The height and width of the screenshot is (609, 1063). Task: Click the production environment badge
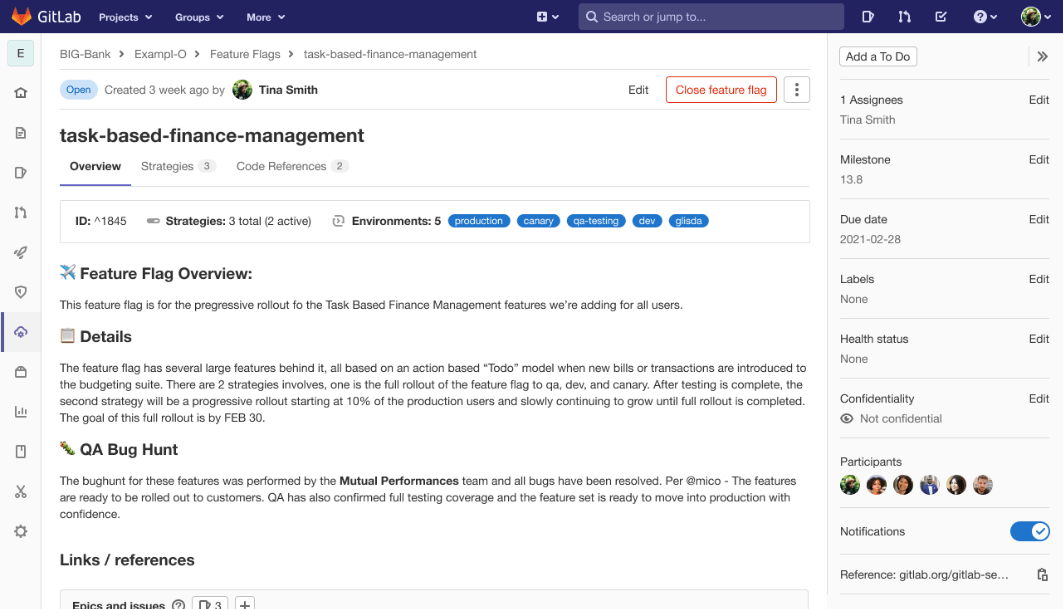[479, 221]
